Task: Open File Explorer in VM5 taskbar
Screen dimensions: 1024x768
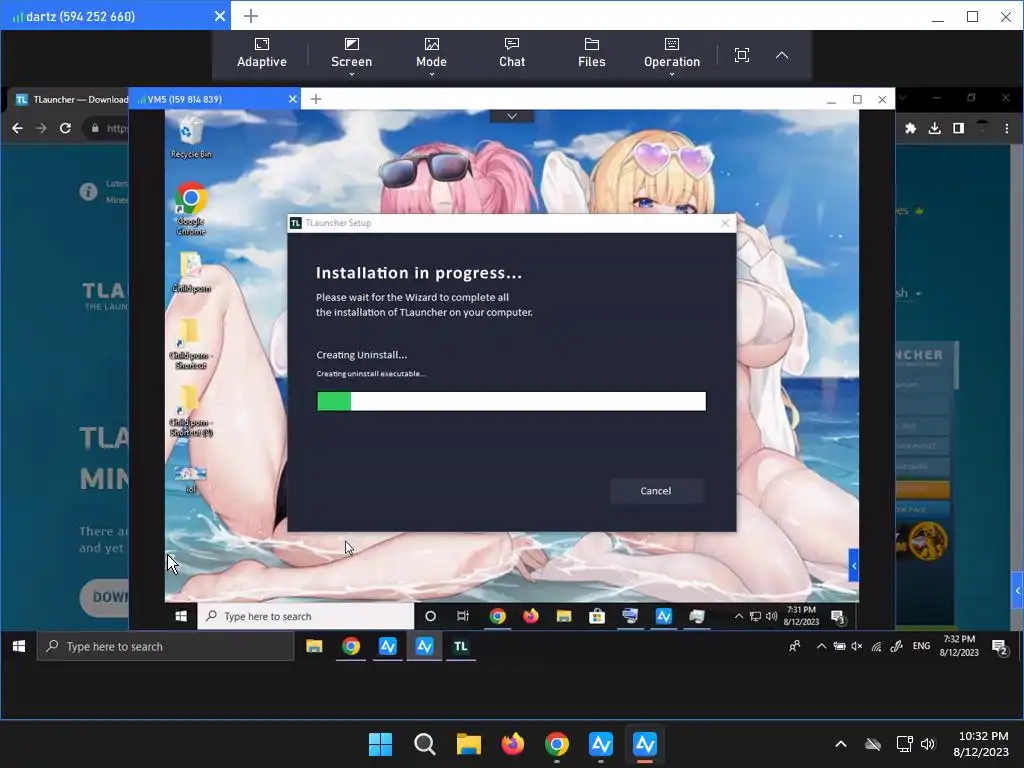Action: pyautogui.click(x=564, y=616)
